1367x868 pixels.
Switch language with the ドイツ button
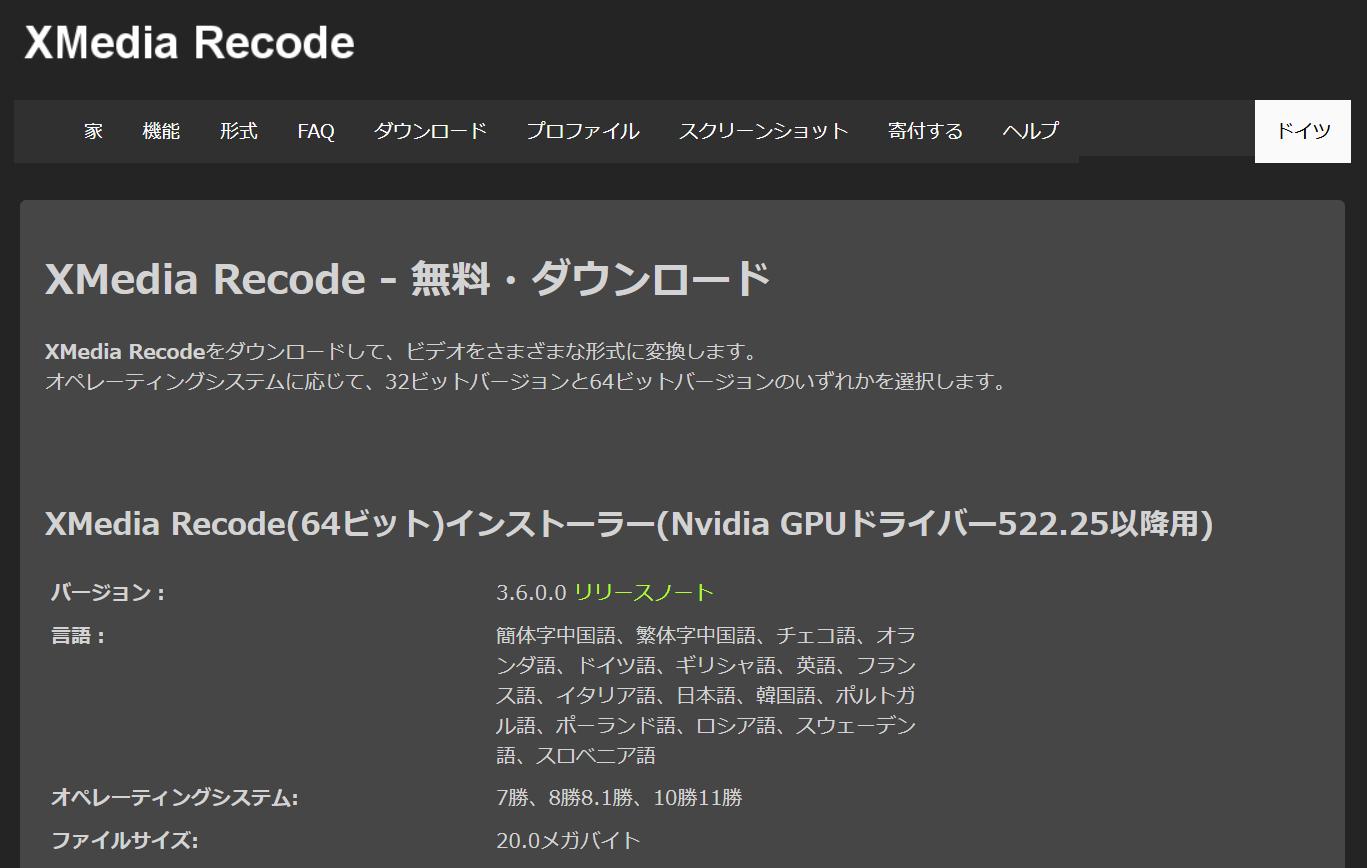coord(1303,131)
